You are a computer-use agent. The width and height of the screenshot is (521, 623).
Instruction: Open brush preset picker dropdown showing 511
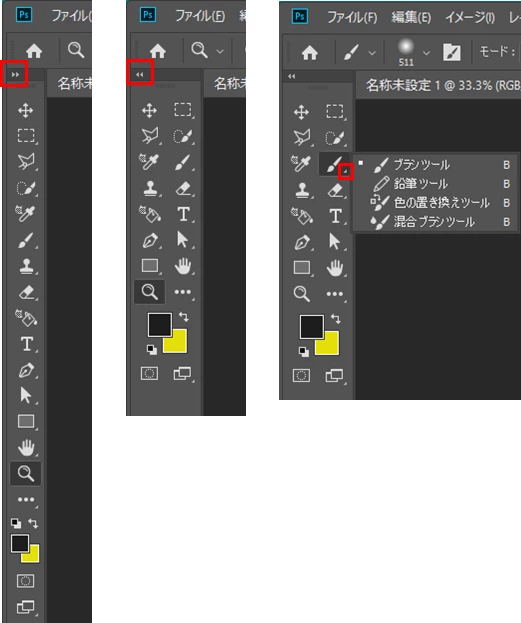pyautogui.click(x=413, y=52)
